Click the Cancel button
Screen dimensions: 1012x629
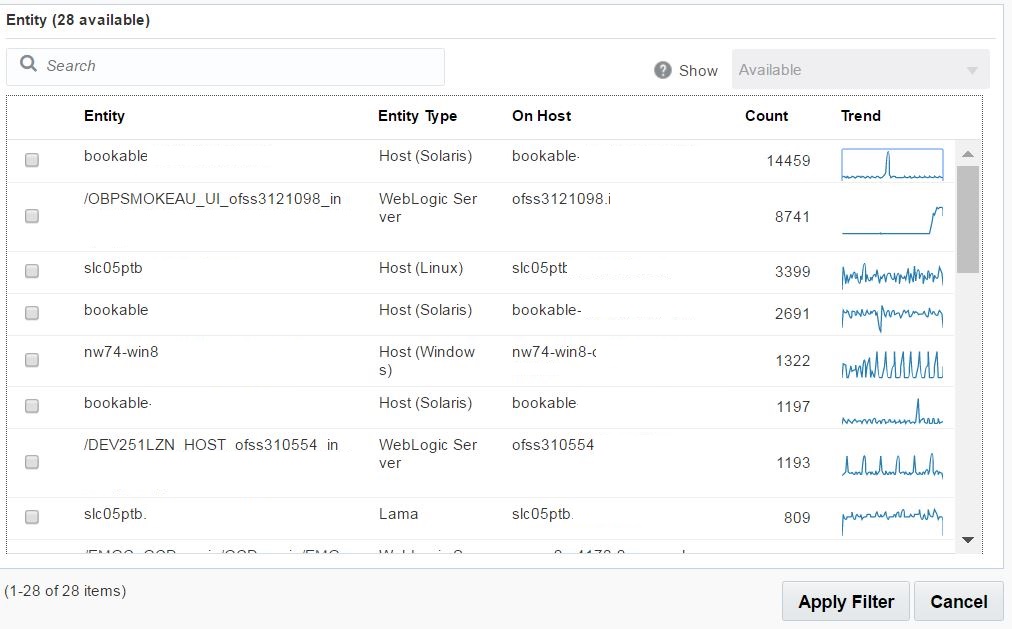[958, 601]
